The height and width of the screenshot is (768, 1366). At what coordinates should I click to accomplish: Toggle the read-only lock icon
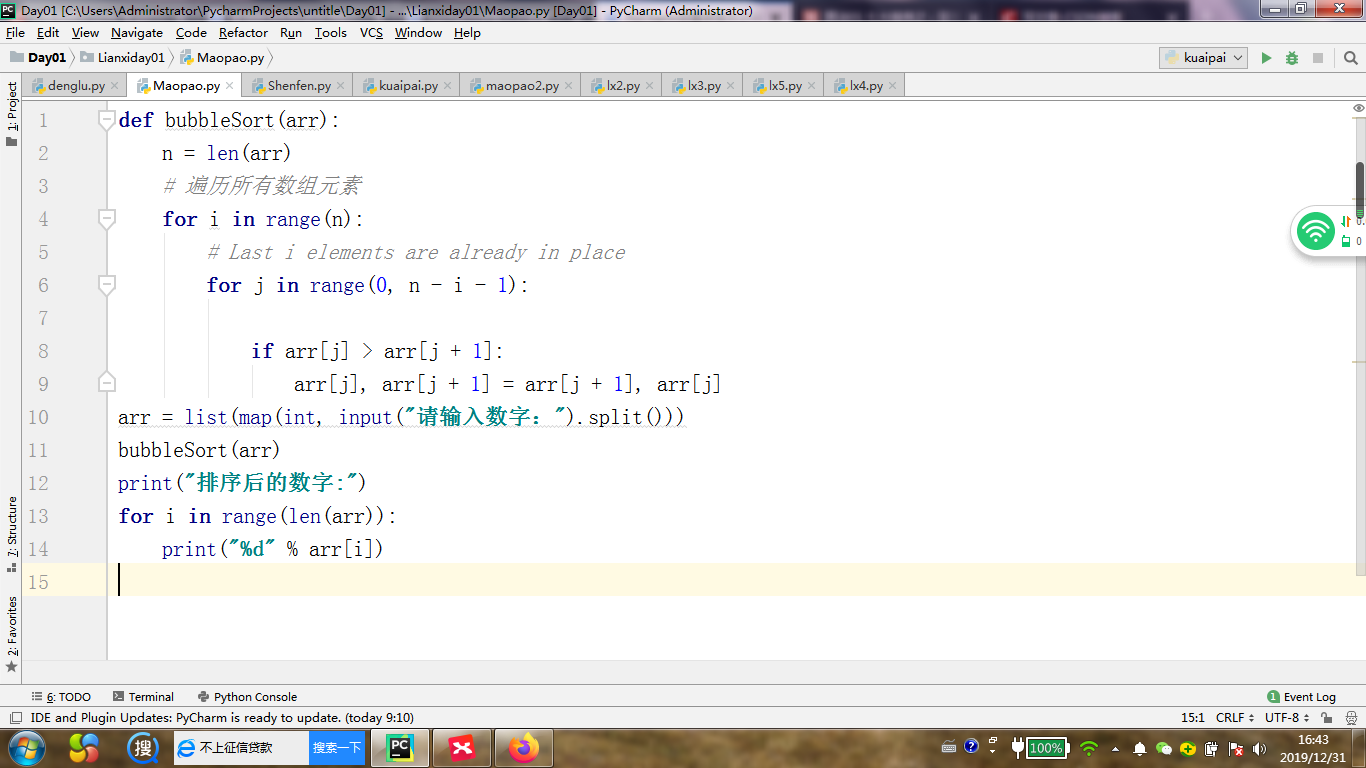(x=1327, y=718)
